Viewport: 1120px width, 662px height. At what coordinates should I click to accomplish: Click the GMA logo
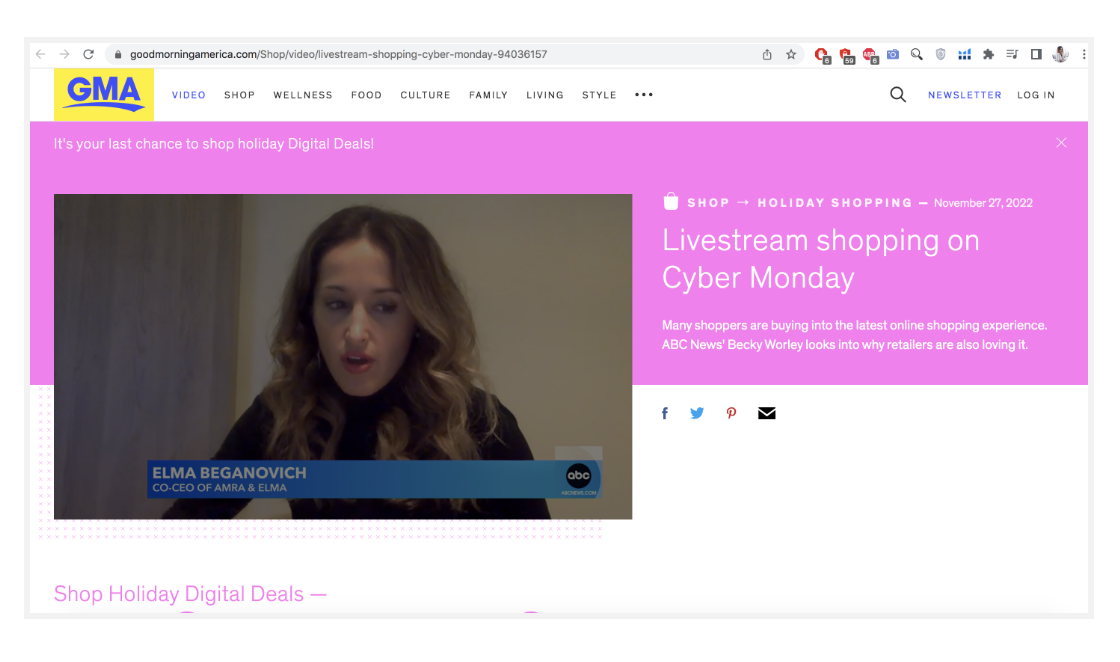point(104,94)
